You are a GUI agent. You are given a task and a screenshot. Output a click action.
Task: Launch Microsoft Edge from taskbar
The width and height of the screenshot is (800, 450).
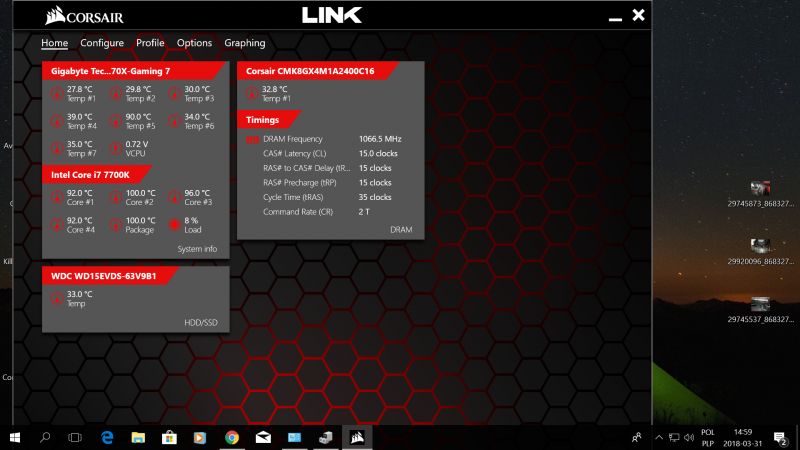click(107, 437)
